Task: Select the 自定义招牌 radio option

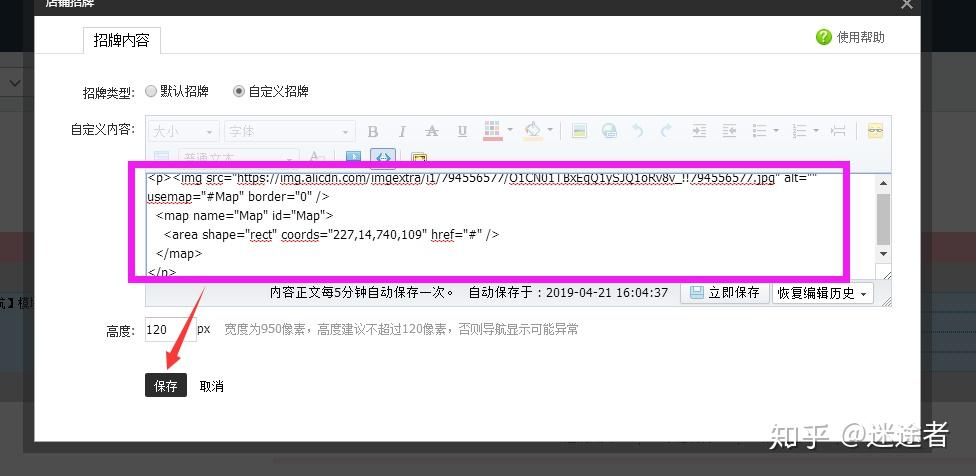Action: (x=238, y=91)
